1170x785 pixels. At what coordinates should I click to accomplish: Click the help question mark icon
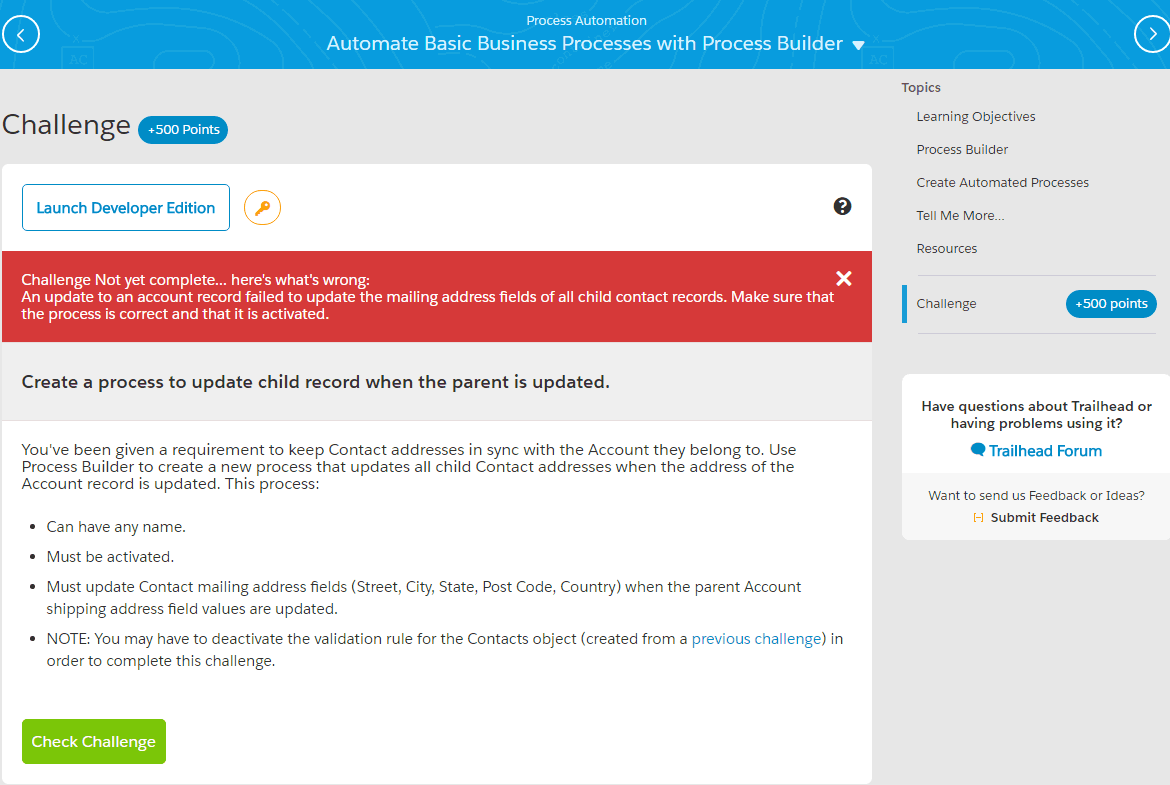tap(843, 207)
